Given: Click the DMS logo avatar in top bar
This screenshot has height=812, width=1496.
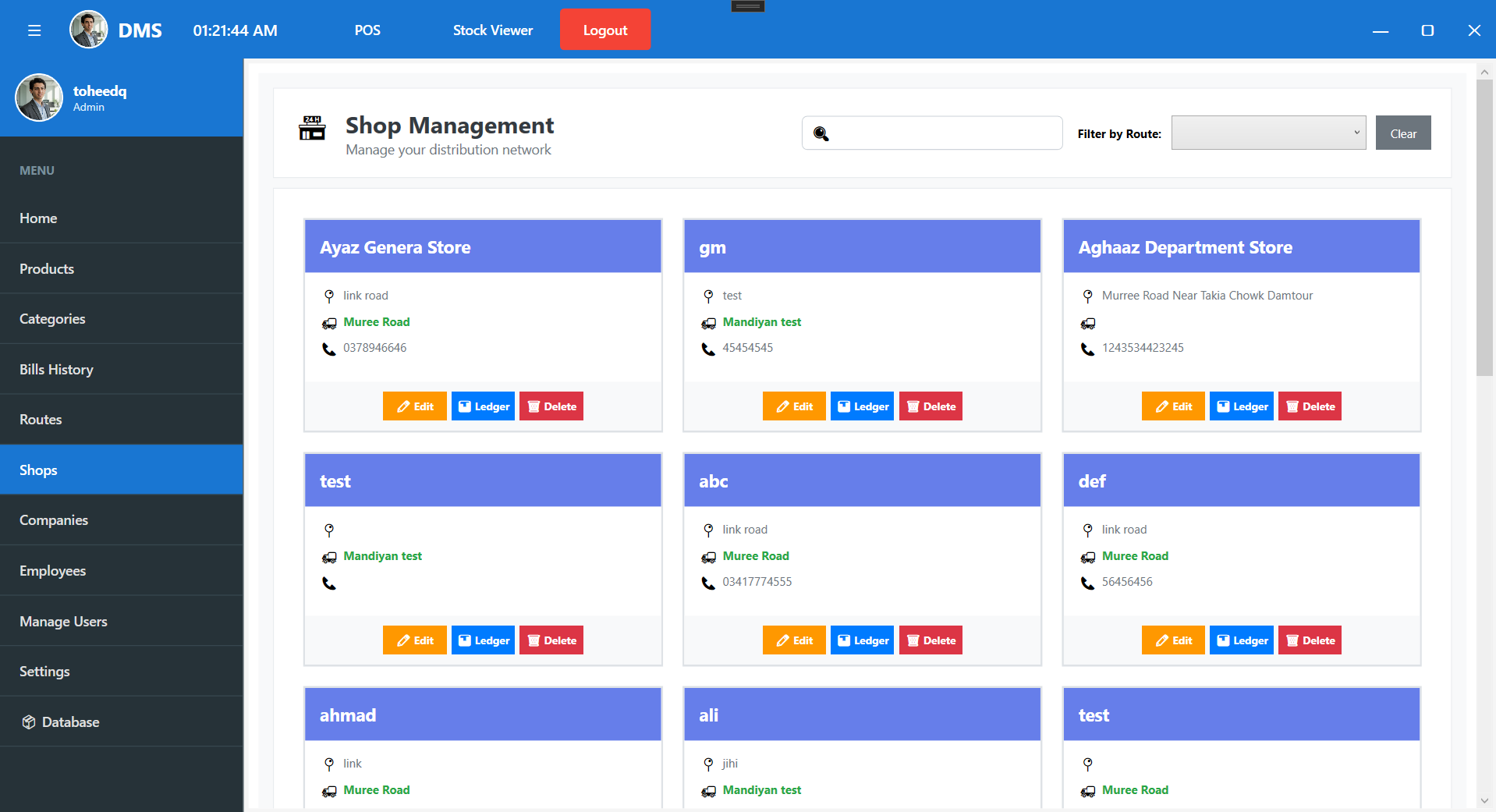Looking at the screenshot, I should [89, 30].
